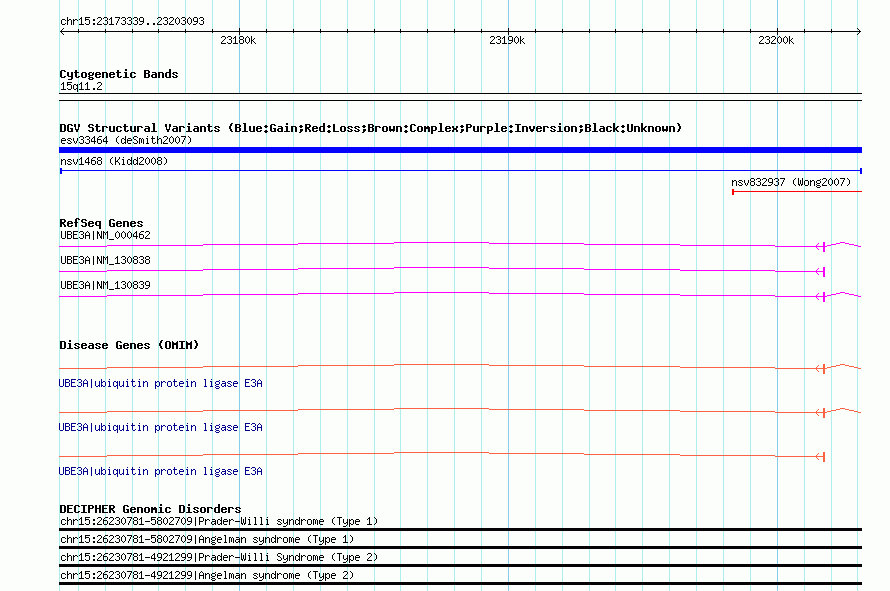Select the Prader-Willi syndrome (Type 1) entry
The width and height of the screenshot is (890, 591).
point(219,521)
